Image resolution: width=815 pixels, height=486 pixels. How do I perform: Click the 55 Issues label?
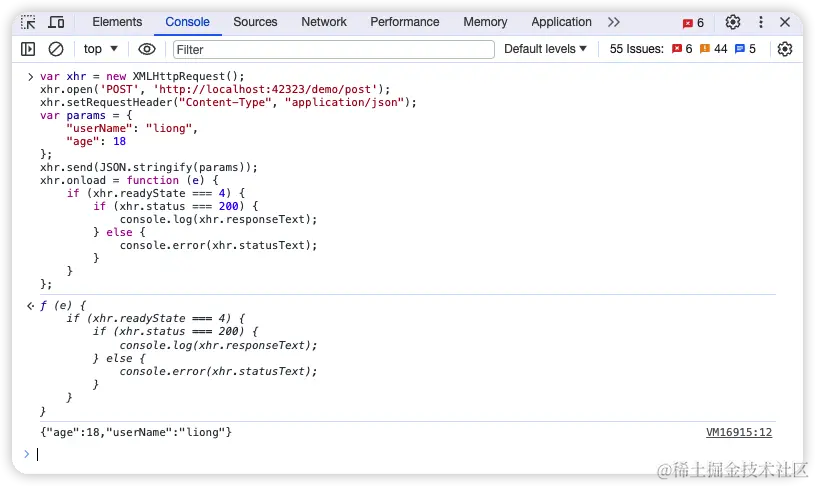tap(637, 49)
